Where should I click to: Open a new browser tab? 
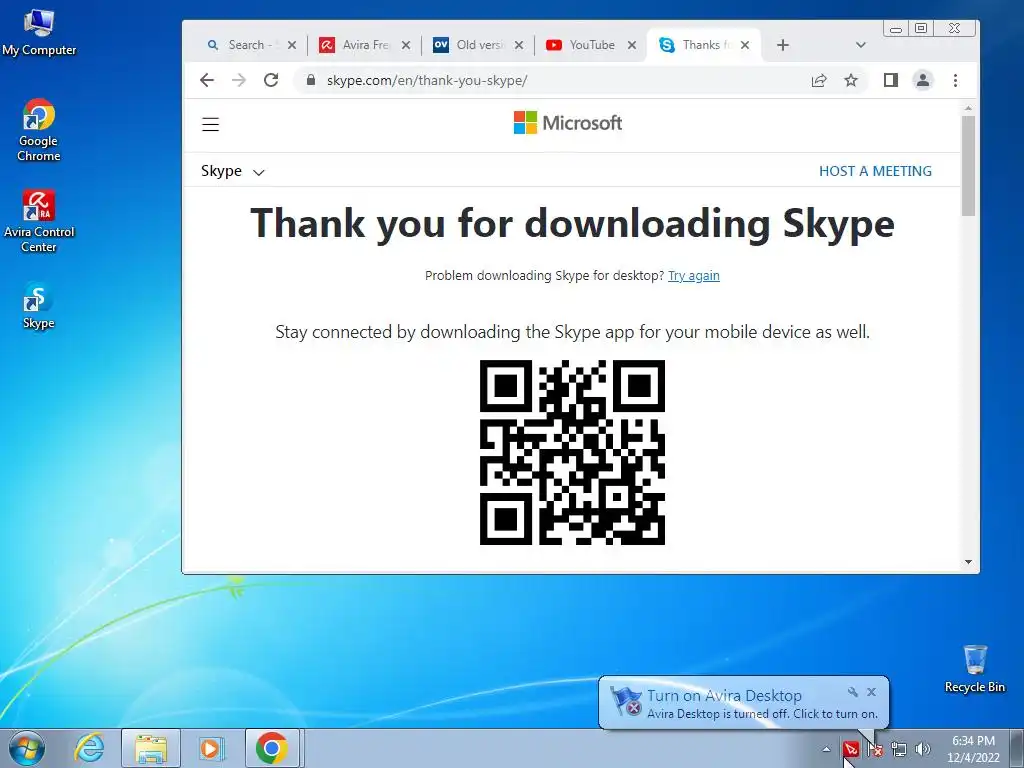tap(783, 45)
